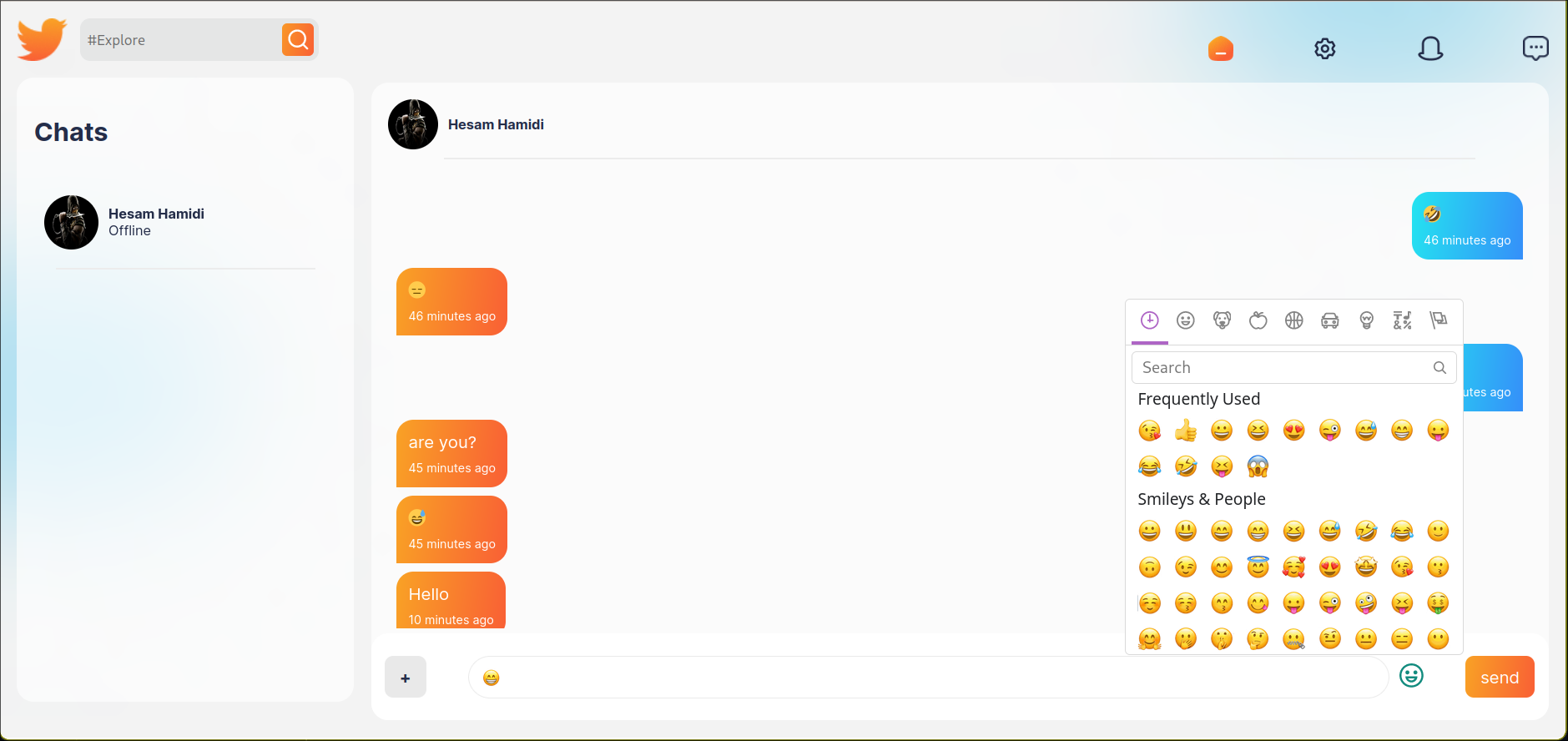The width and height of the screenshot is (1568, 741).
Task: Pick the upside-down face emoji
Action: tap(1150, 567)
